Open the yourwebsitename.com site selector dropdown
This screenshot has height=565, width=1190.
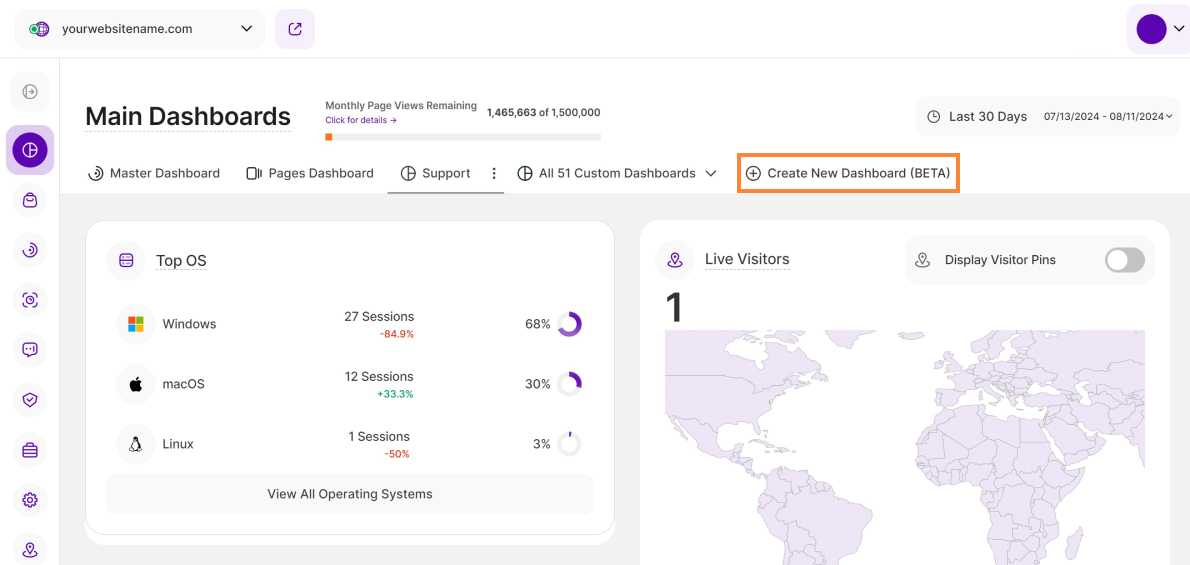pyautogui.click(x=140, y=29)
